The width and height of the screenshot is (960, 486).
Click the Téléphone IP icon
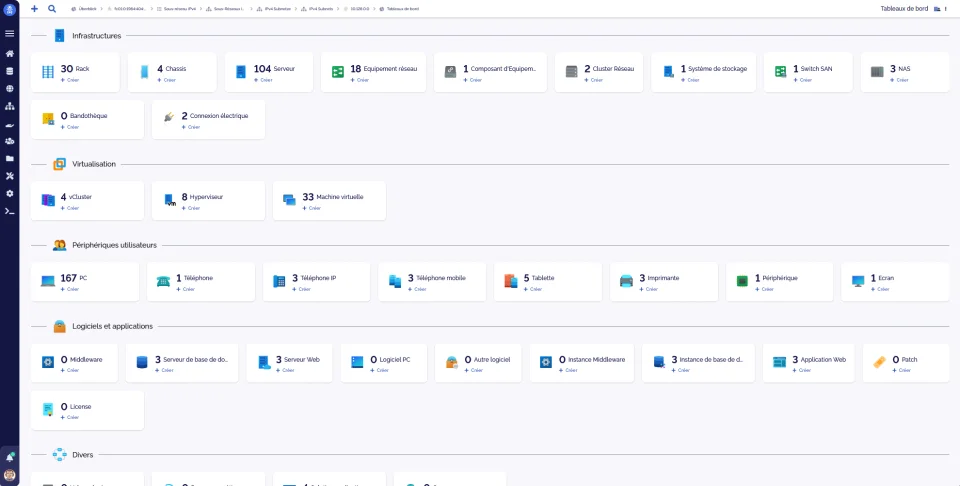point(279,282)
